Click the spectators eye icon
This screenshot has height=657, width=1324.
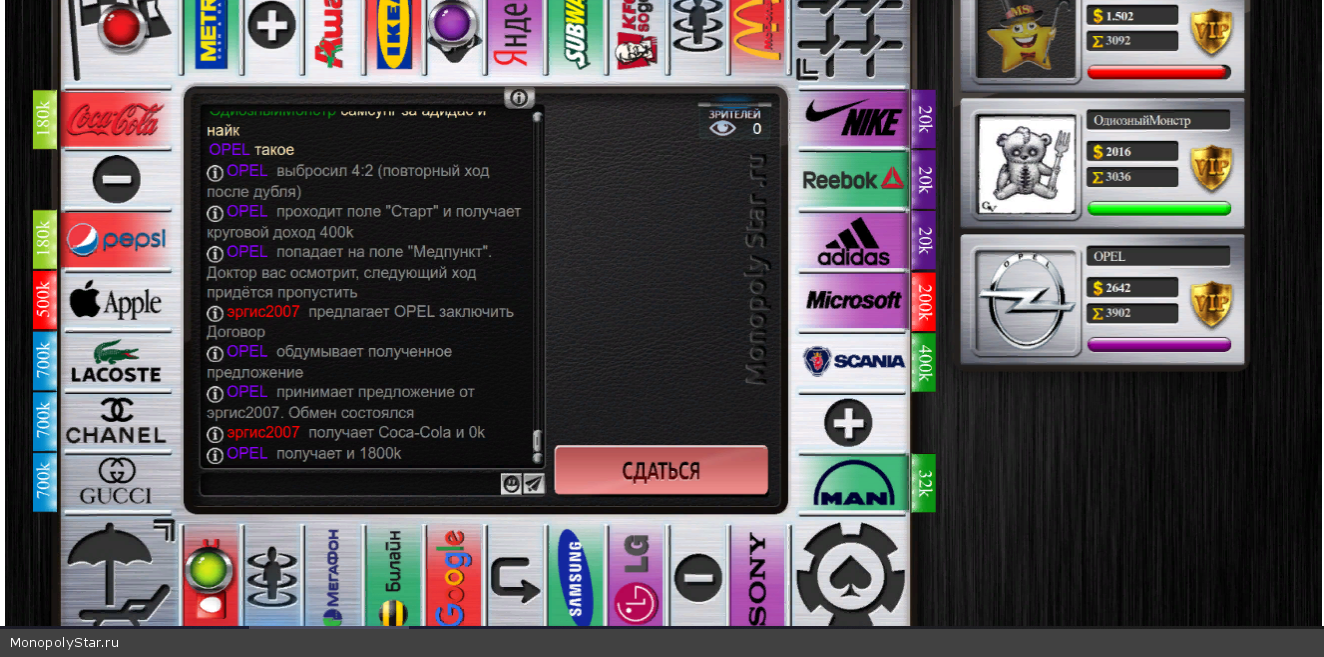point(722,129)
